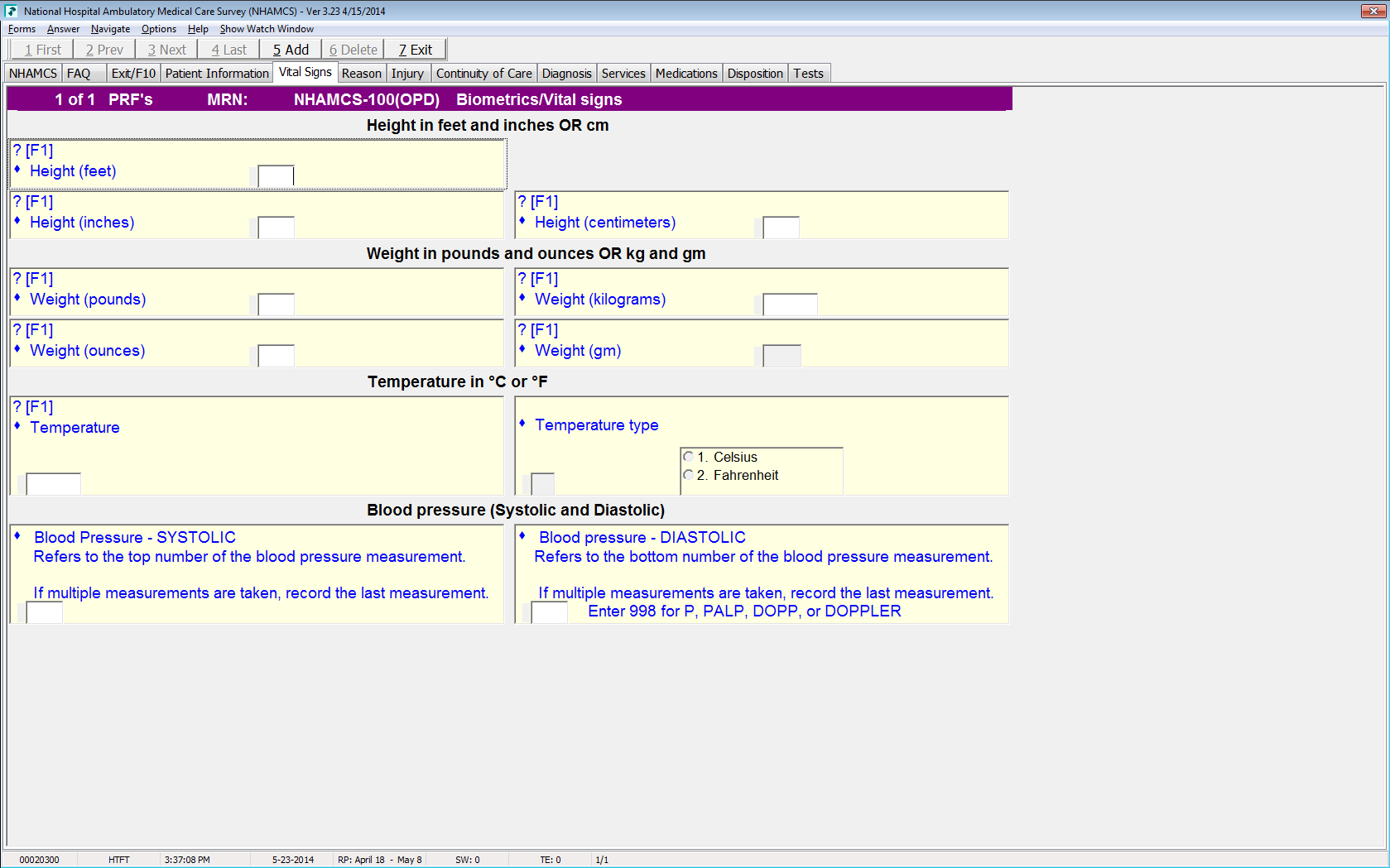The height and width of the screenshot is (868, 1390).
Task: Switch to Continuity of Care tab
Action: click(484, 74)
